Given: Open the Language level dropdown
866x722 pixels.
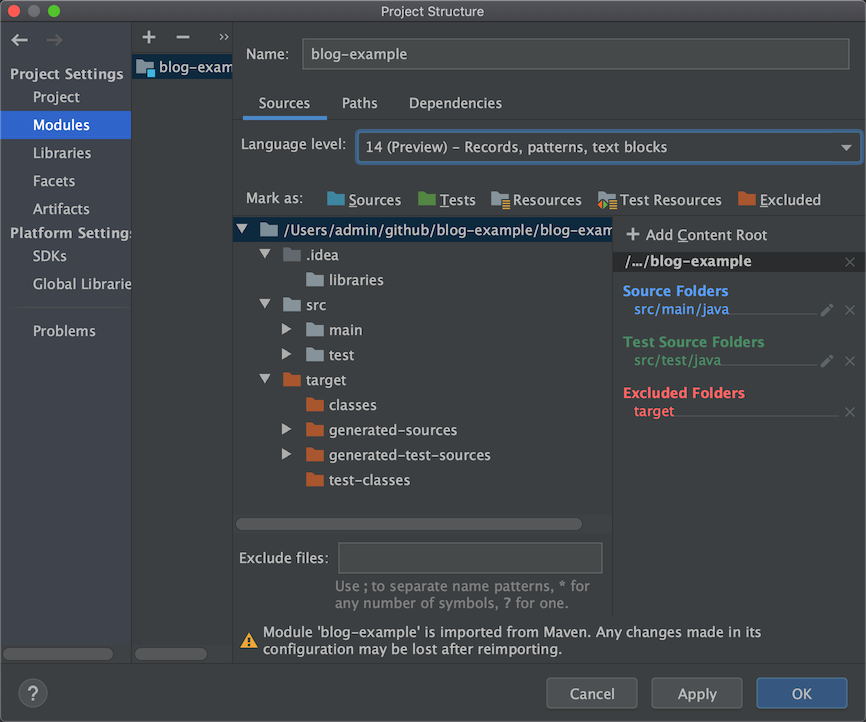Looking at the screenshot, I should (608, 147).
